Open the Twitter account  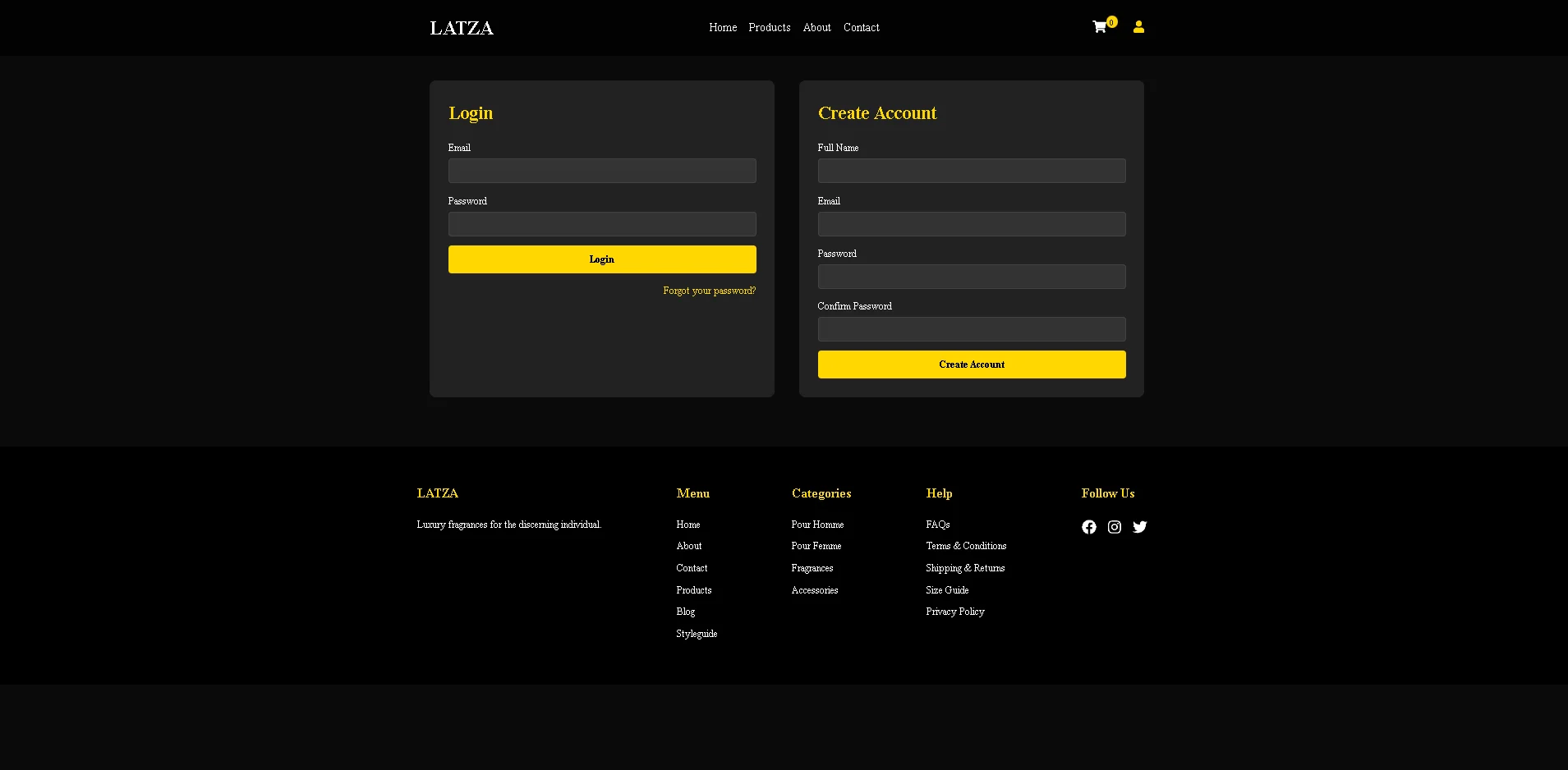(x=1139, y=526)
